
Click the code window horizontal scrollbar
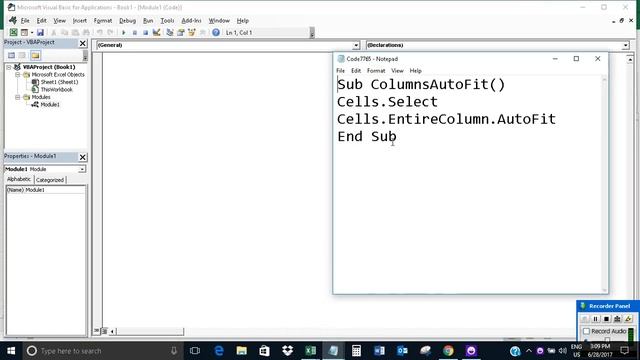[x=149, y=331]
